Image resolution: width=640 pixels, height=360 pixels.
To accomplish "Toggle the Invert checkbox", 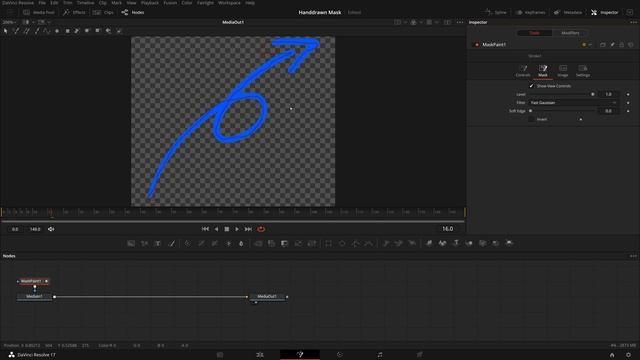I will tap(531, 119).
